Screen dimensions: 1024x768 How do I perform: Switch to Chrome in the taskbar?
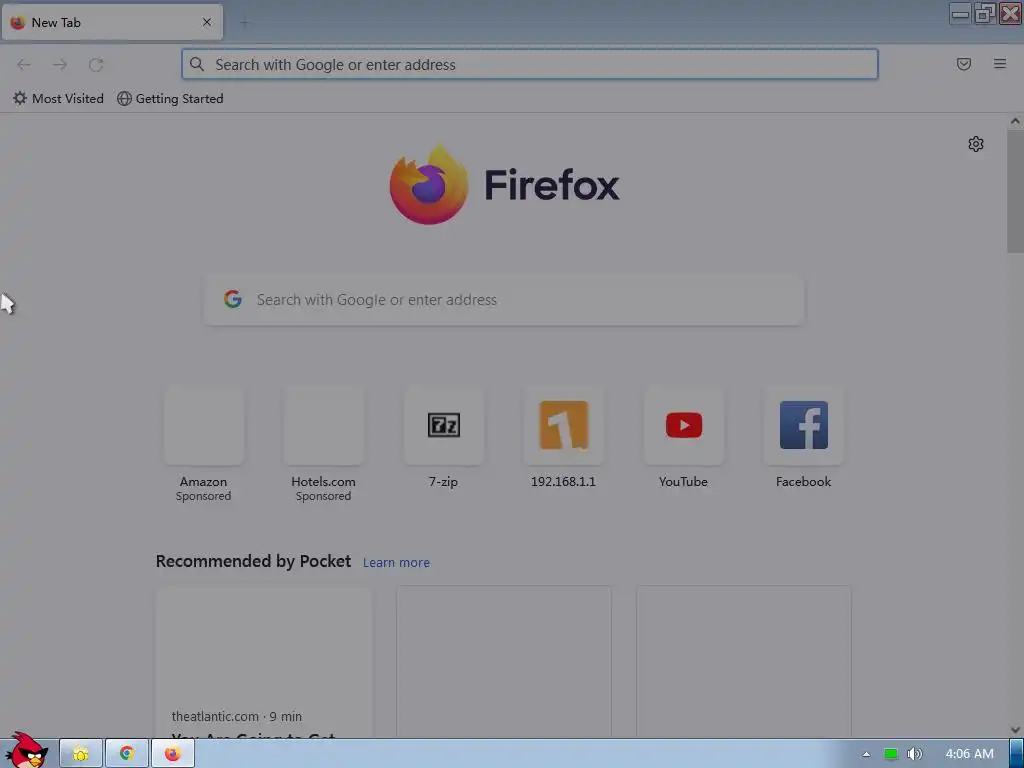127,754
